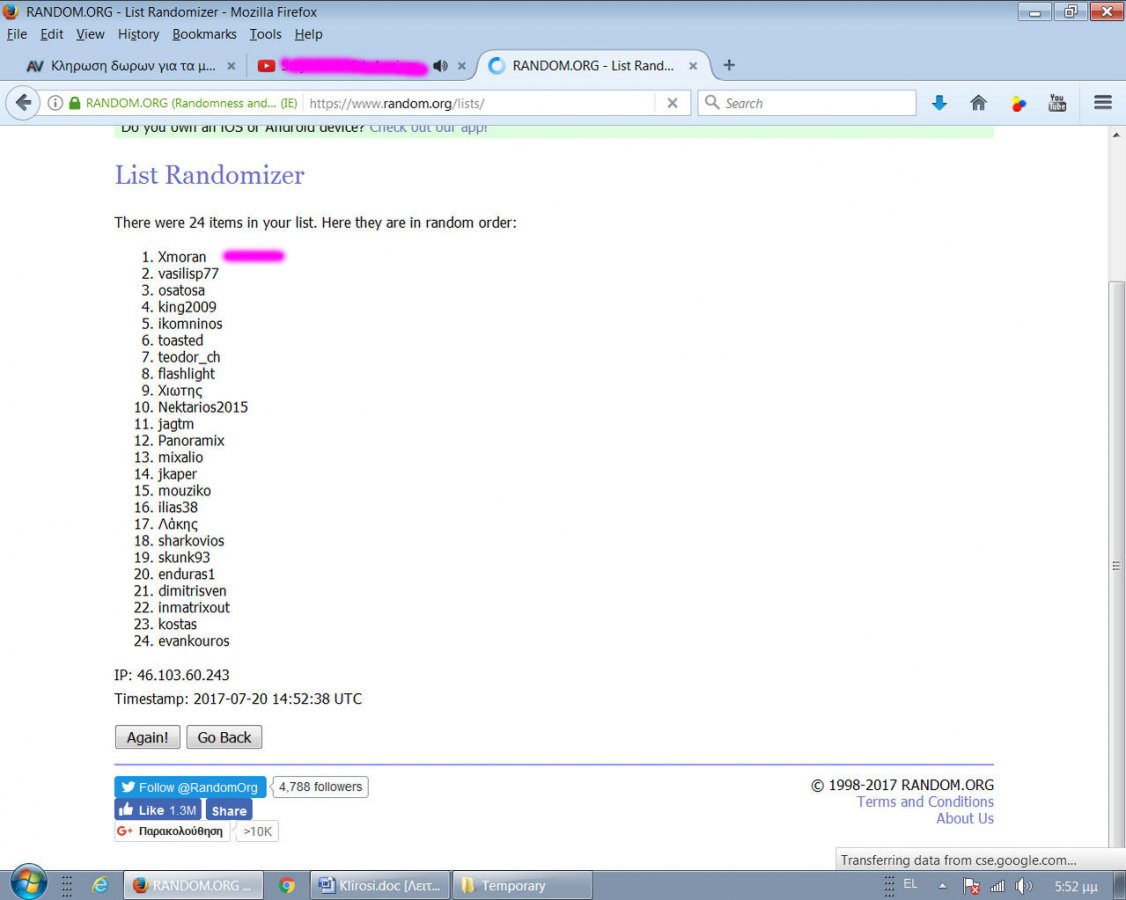Follow @RandomOrg on Twitter button
This screenshot has width=1126, height=900.
190,788
